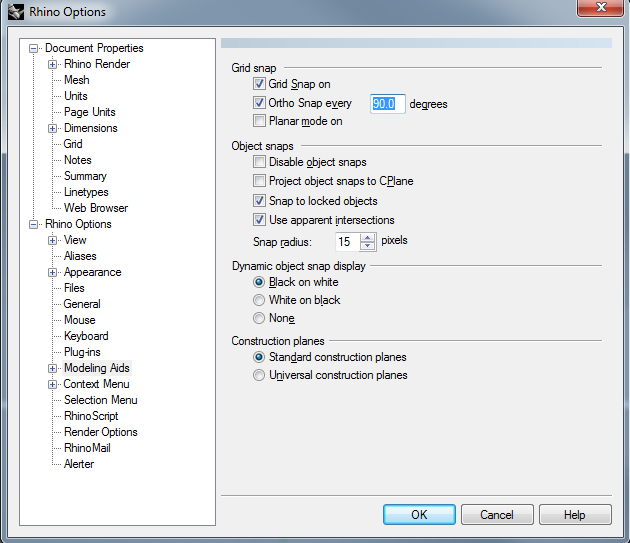Select the Modeling Aids item
Screen dimensions: 630x543
click(96, 368)
